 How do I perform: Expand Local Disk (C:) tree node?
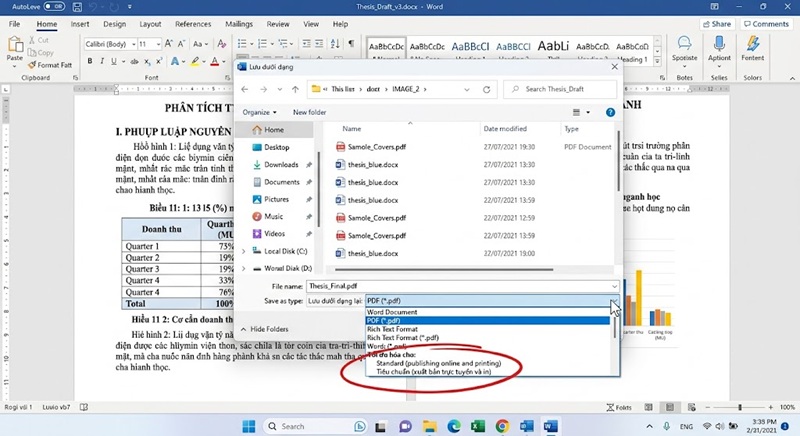click(244, 251)
